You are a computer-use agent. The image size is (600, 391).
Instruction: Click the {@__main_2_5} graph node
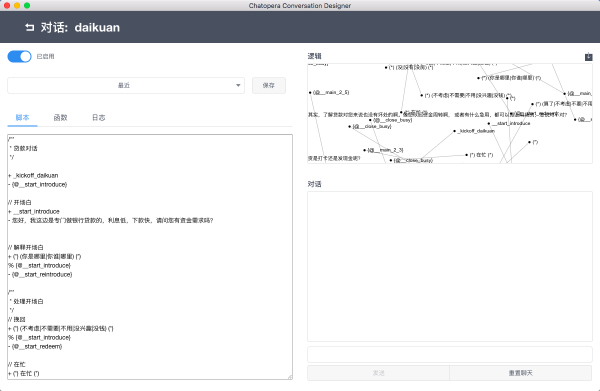(x=329, y=92)
